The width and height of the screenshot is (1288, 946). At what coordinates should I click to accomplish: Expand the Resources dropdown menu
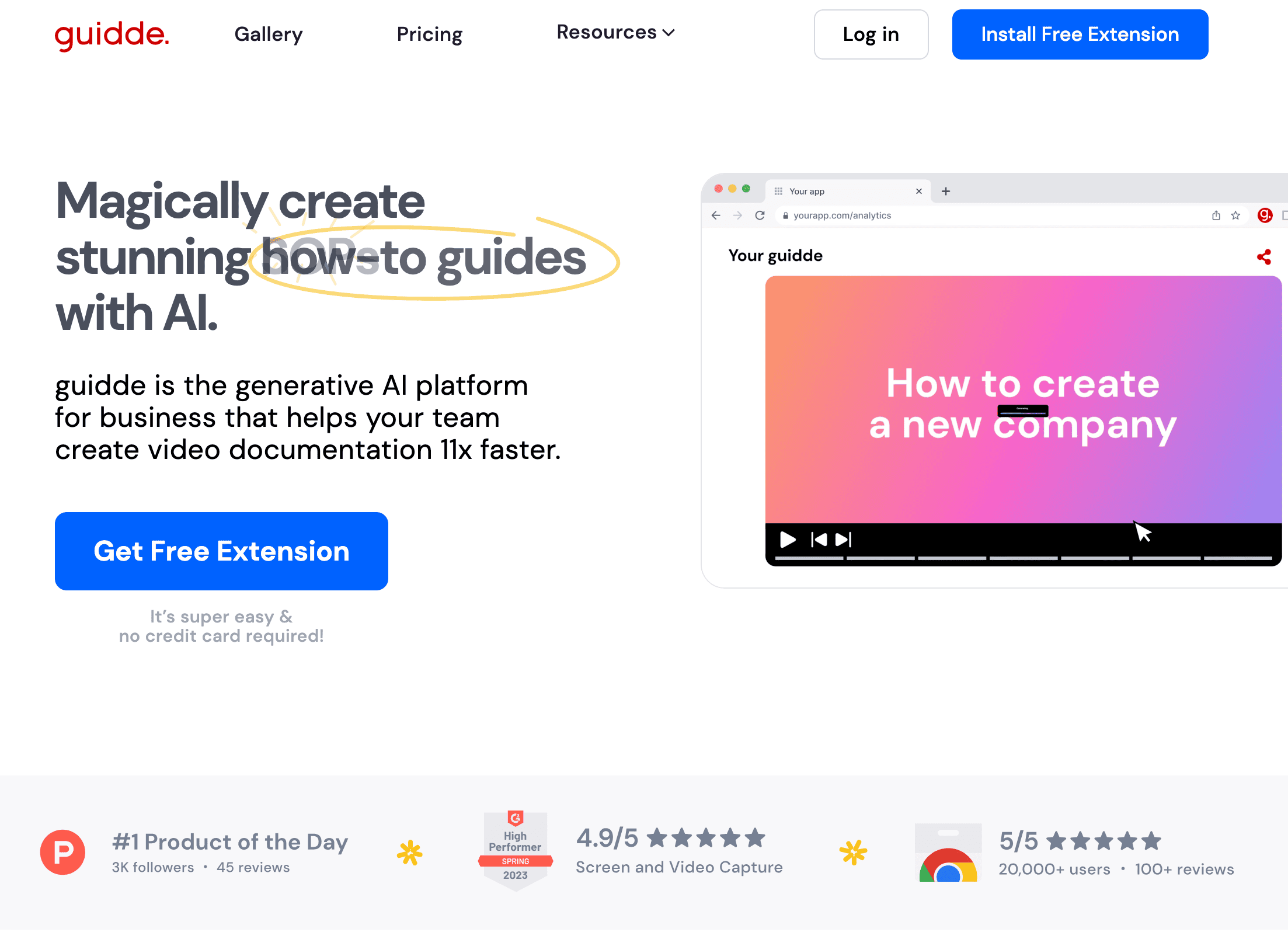(616, 32)
